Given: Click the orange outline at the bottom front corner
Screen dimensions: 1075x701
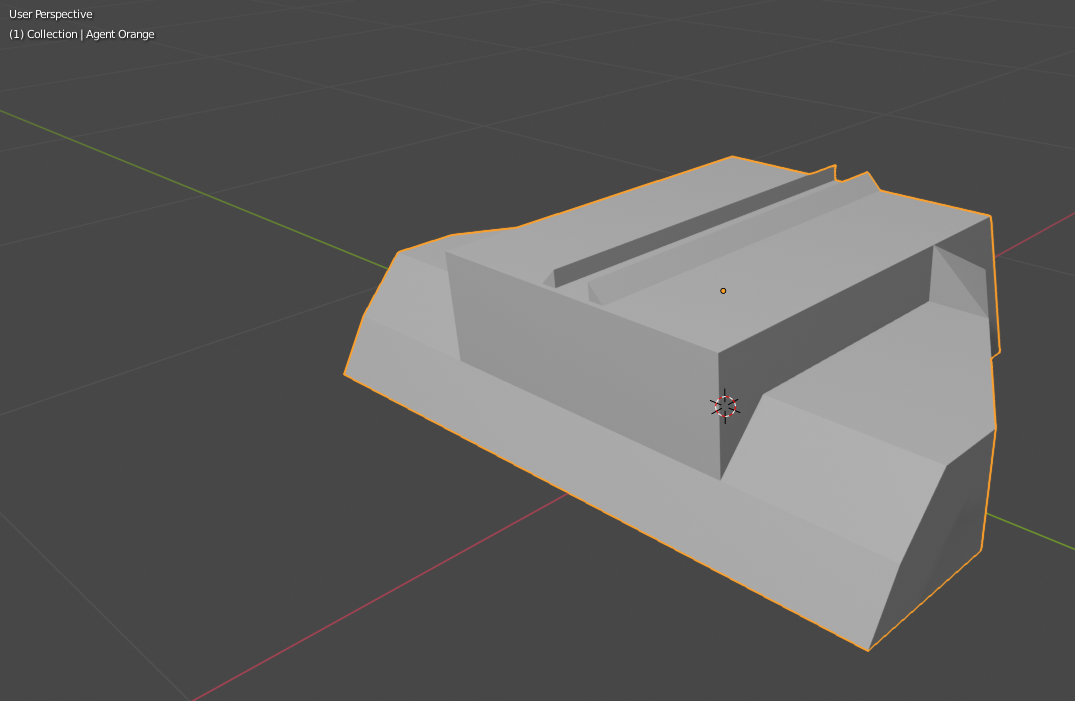Looking at the screenshot, I should [x=868, y=650].
